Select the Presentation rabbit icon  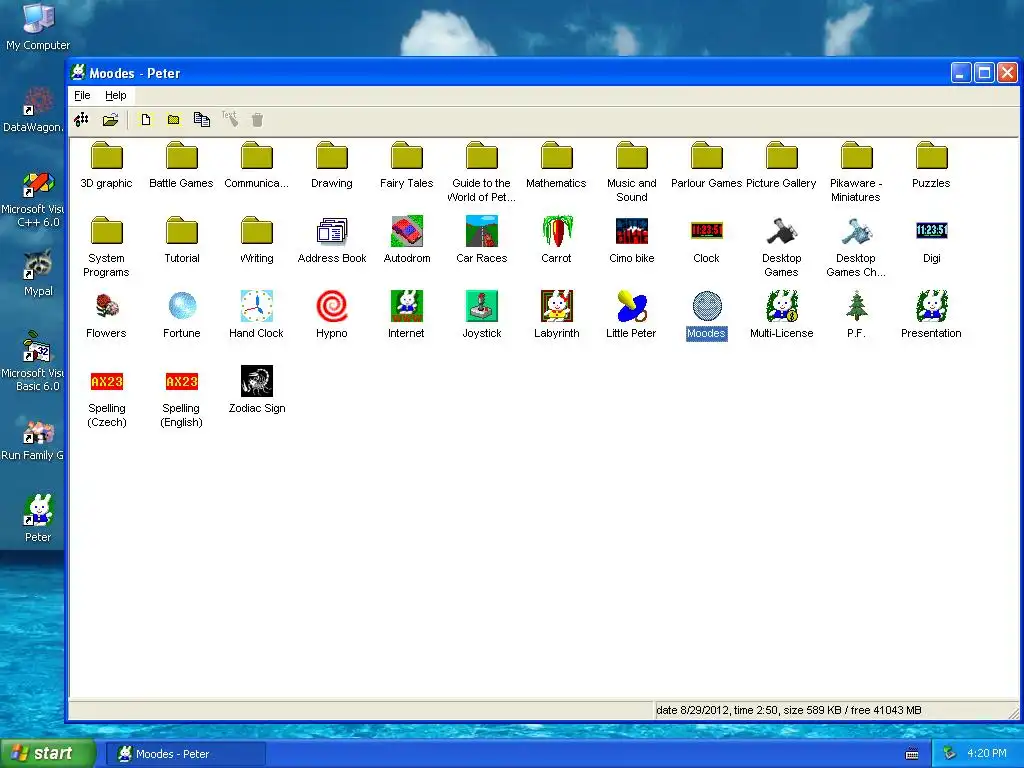click(x=931, y=306)
